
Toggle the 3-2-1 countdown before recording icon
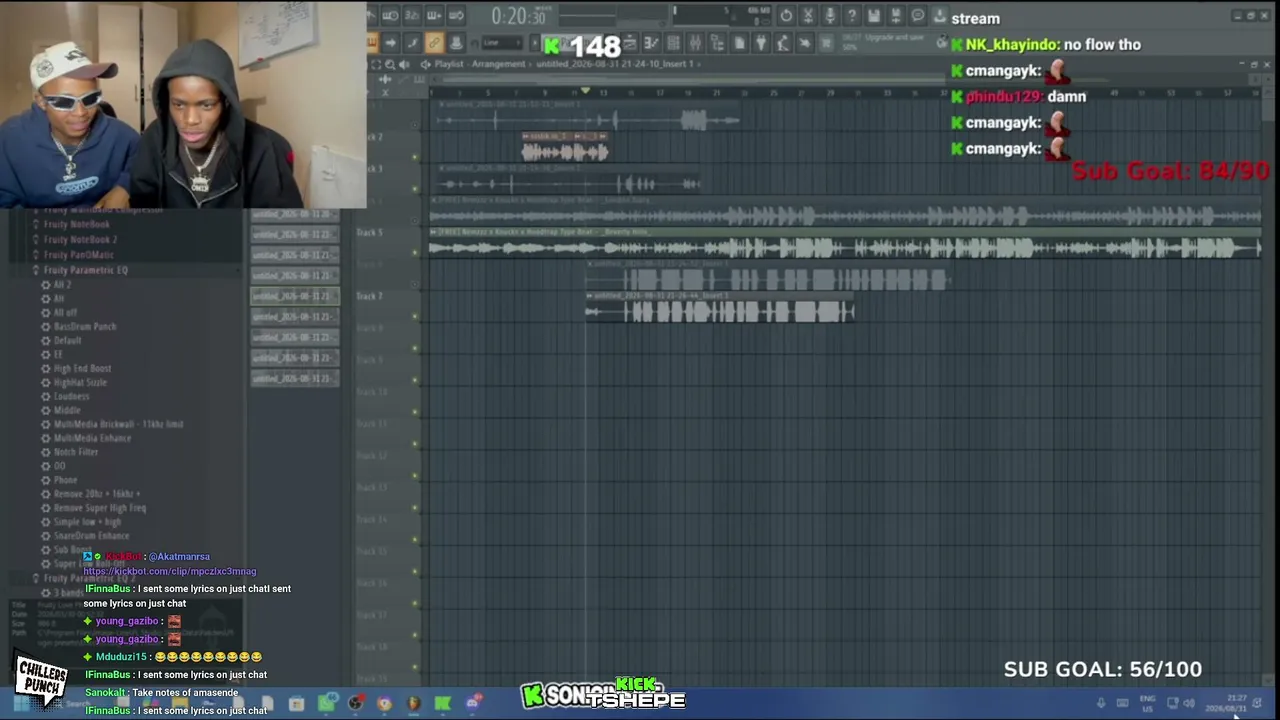(x=412, y=16)
